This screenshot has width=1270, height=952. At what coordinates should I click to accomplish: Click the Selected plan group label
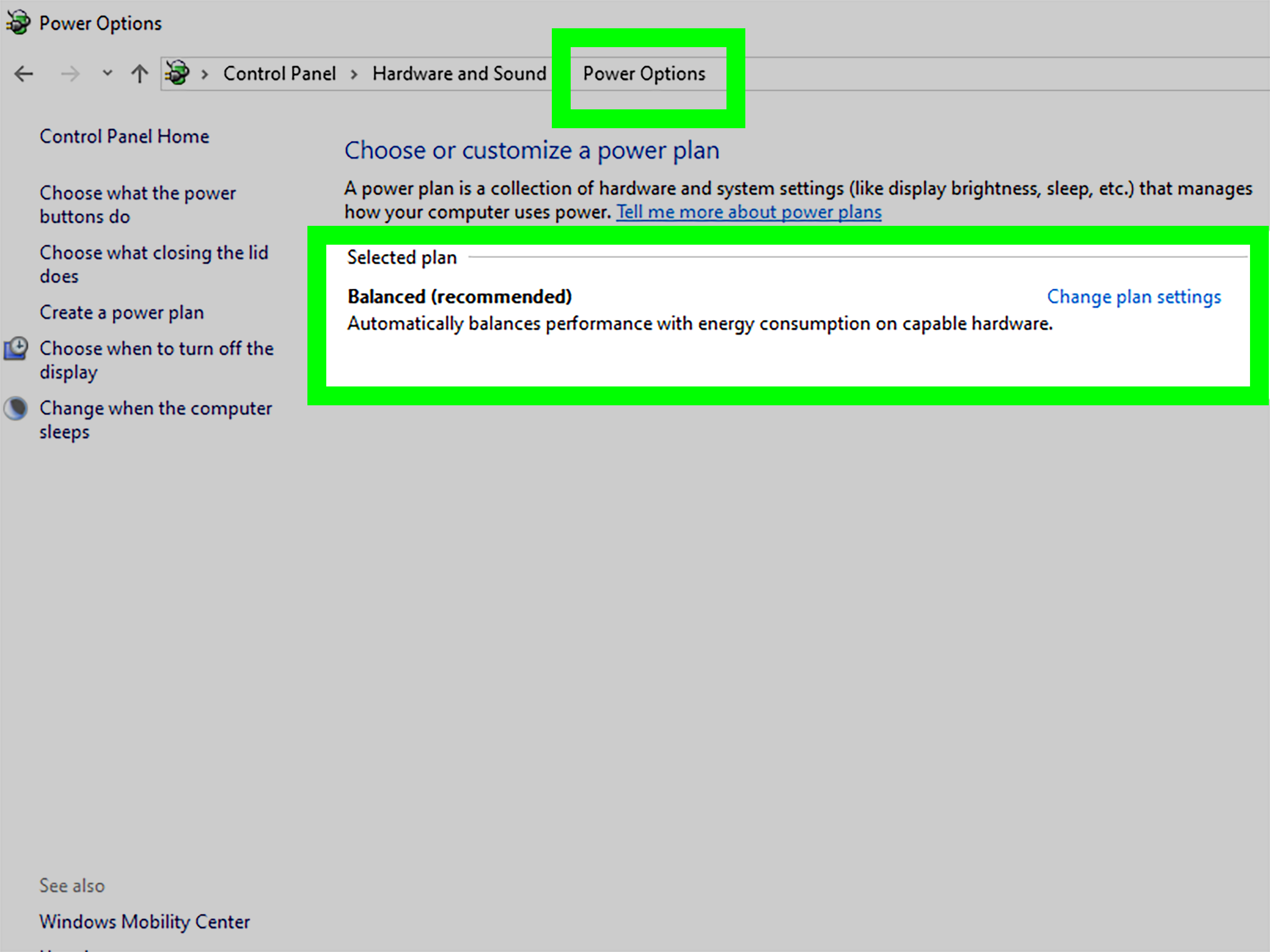point(402,258)
